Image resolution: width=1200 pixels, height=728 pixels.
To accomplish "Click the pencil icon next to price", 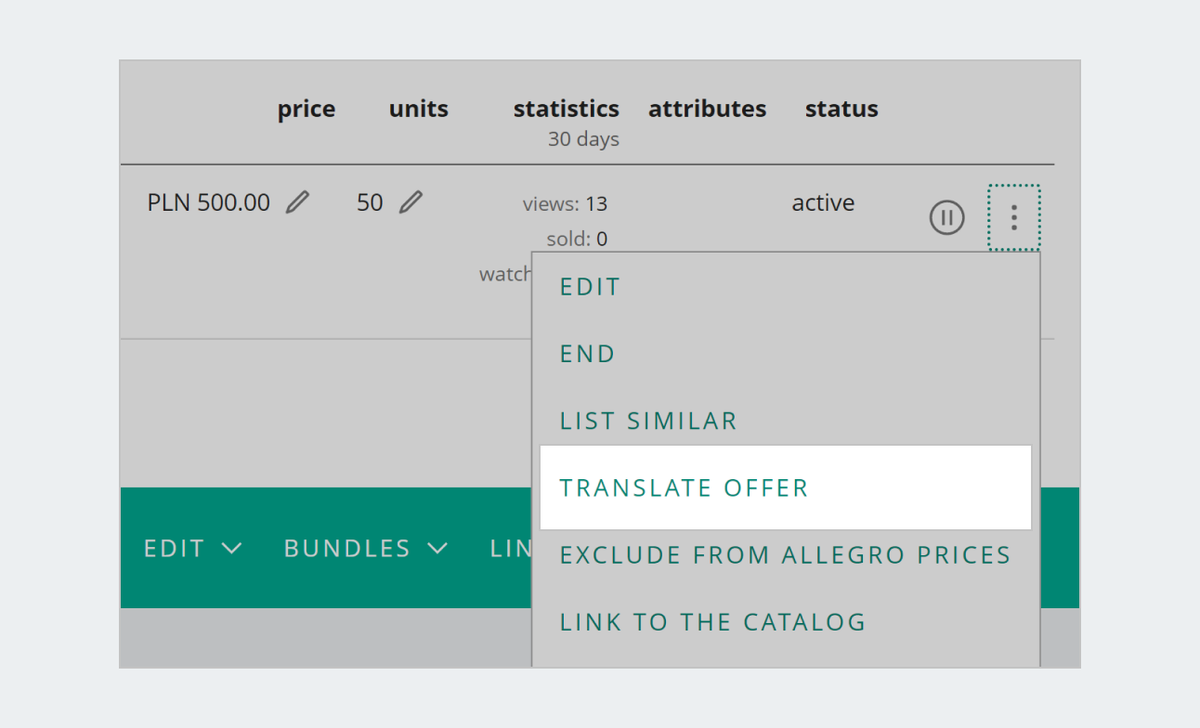I will (297, 203).
